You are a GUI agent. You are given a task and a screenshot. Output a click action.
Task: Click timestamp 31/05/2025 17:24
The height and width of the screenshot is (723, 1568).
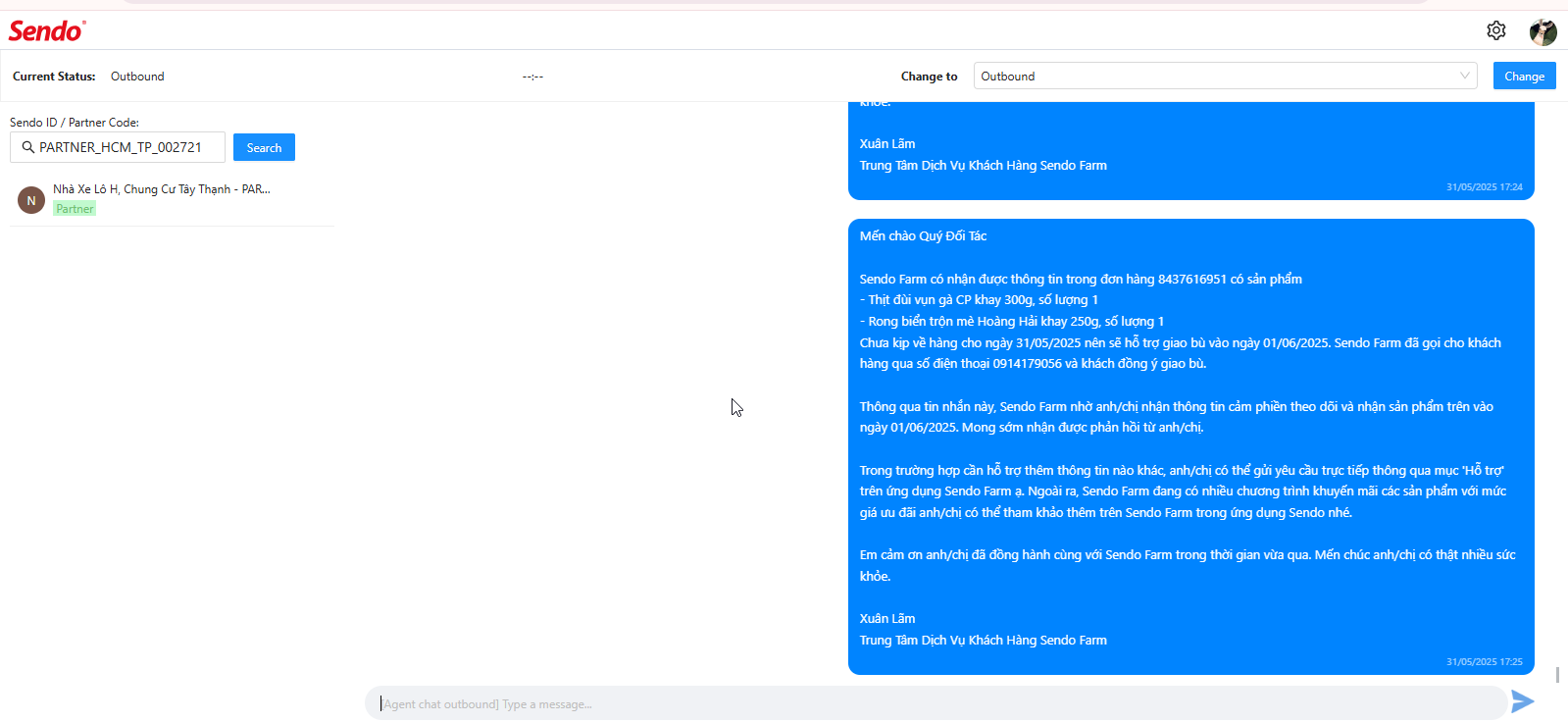tap(1485, 186)
